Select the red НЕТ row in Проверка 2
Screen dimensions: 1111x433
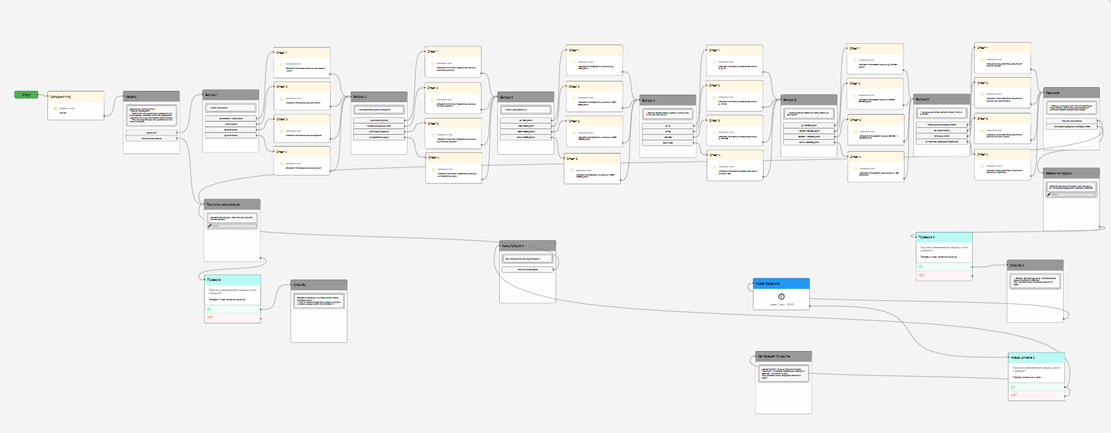click(943, 276)
